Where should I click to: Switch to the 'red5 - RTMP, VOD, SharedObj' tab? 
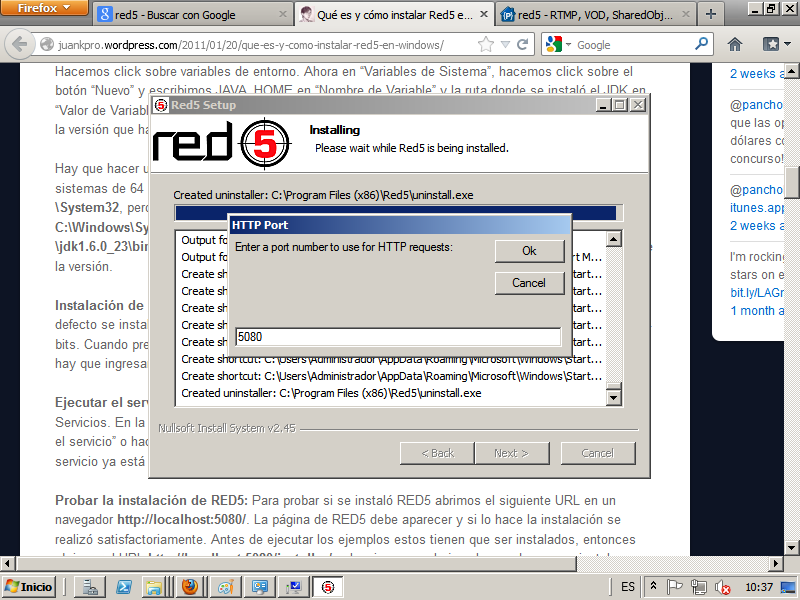595,15
